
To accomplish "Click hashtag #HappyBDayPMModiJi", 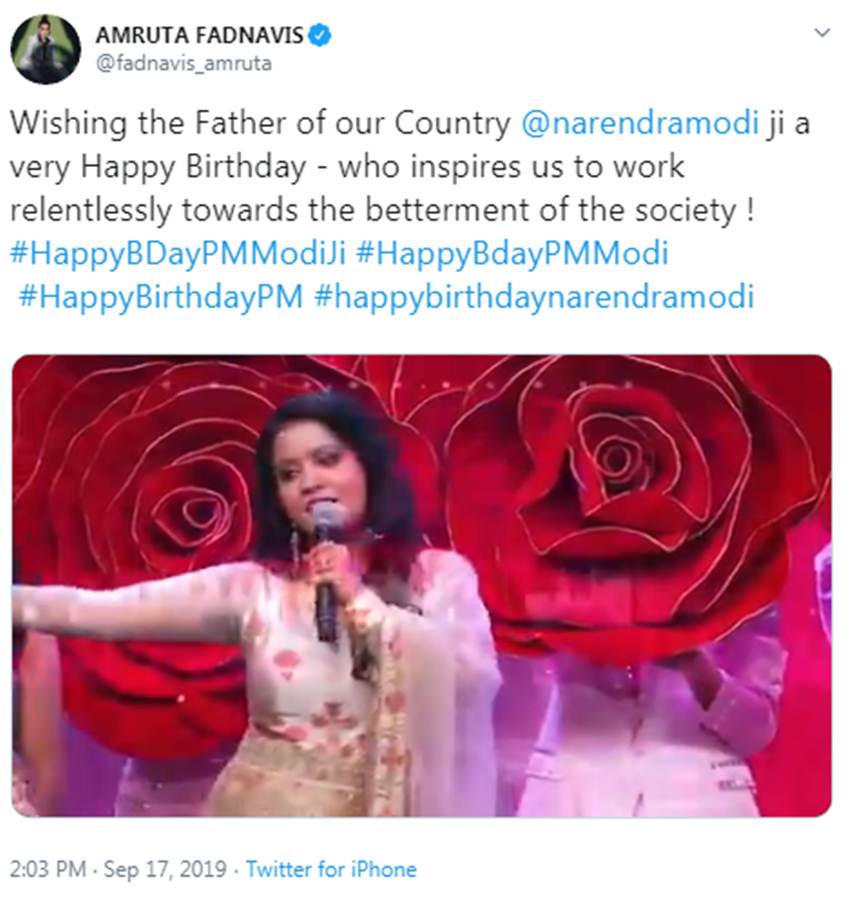I will [x=178, y=253].
